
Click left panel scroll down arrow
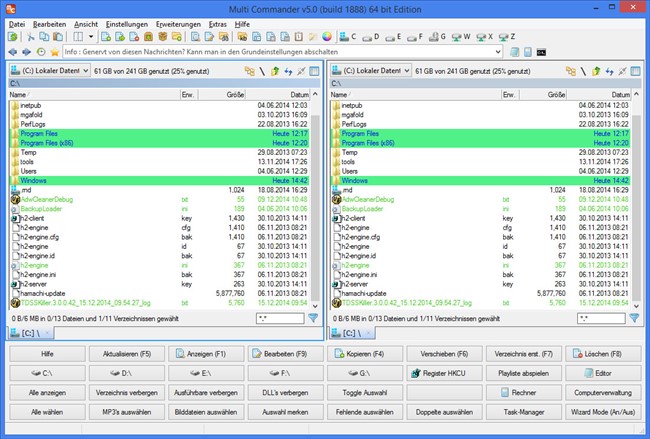(315, 306)
